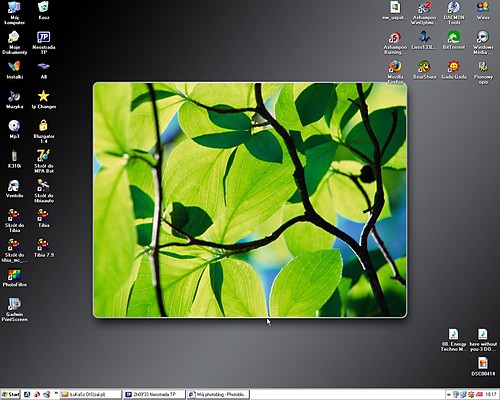Open the Kosz recycle bin icon
The image size is (500, 400).
44,10
